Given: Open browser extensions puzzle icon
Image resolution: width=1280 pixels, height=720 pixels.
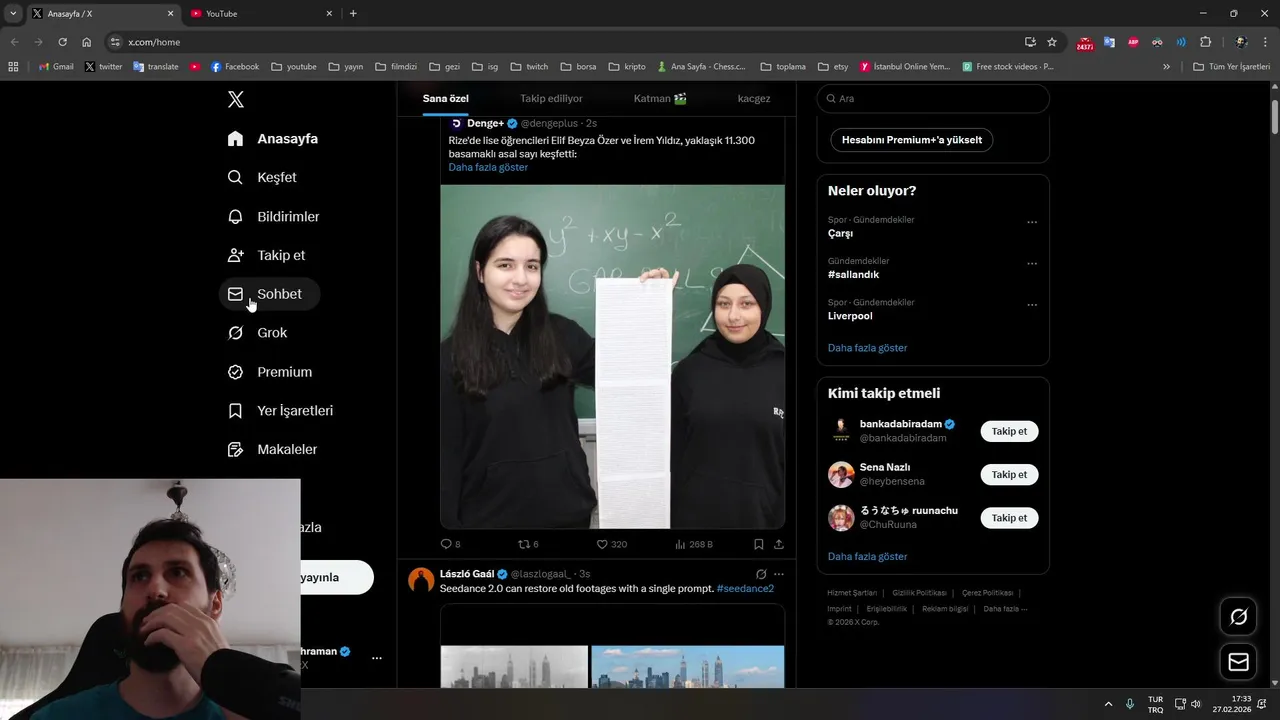Looking at the screenshot, I should (1205, 42).
